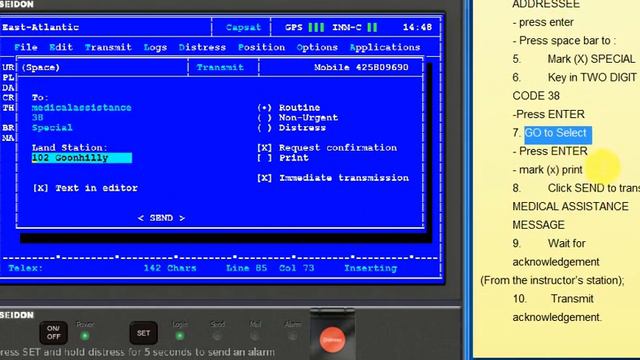
Task: Click the 38 special code entry
Action: click(38, 118)
